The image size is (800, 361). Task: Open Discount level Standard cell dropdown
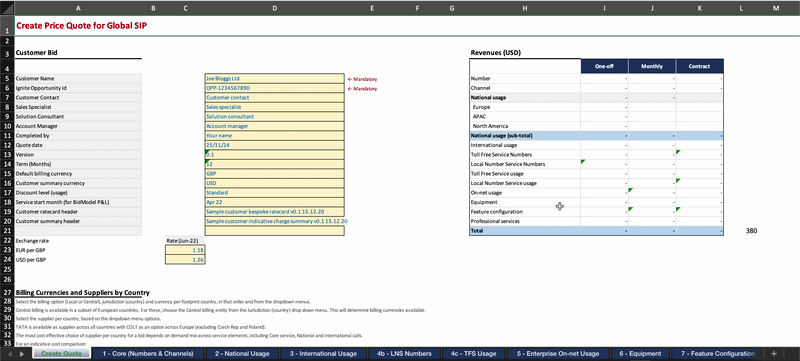[x=274, y=193]
